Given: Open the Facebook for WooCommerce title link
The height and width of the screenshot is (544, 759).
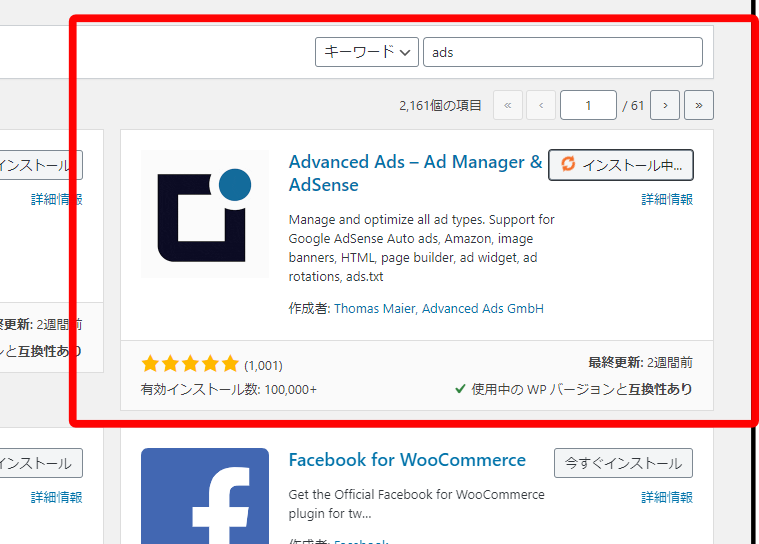Looking at the screenshot, I should click(407, 460).
